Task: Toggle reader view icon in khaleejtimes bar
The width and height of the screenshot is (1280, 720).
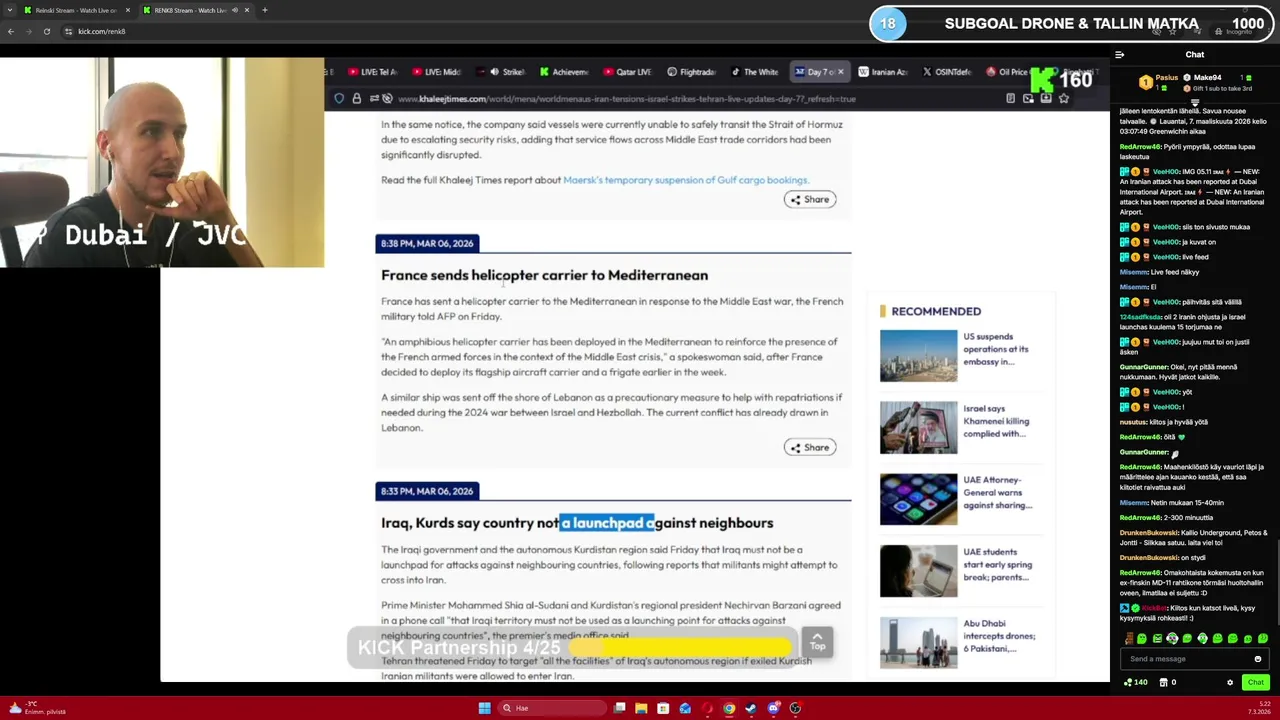Action: [x=1010, y=98]
